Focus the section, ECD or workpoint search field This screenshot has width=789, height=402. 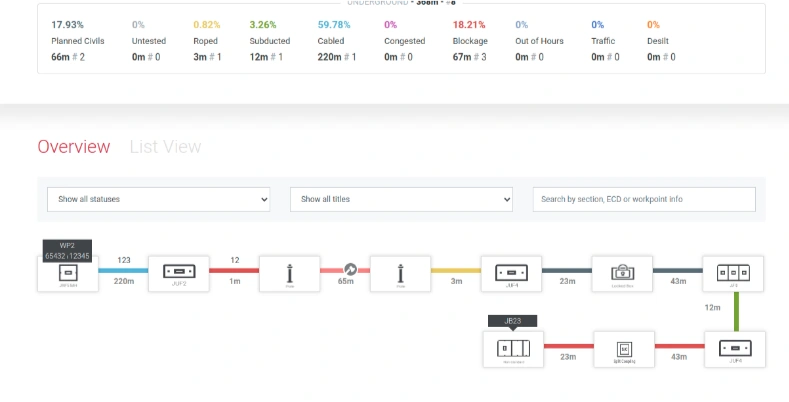[643, 199]
